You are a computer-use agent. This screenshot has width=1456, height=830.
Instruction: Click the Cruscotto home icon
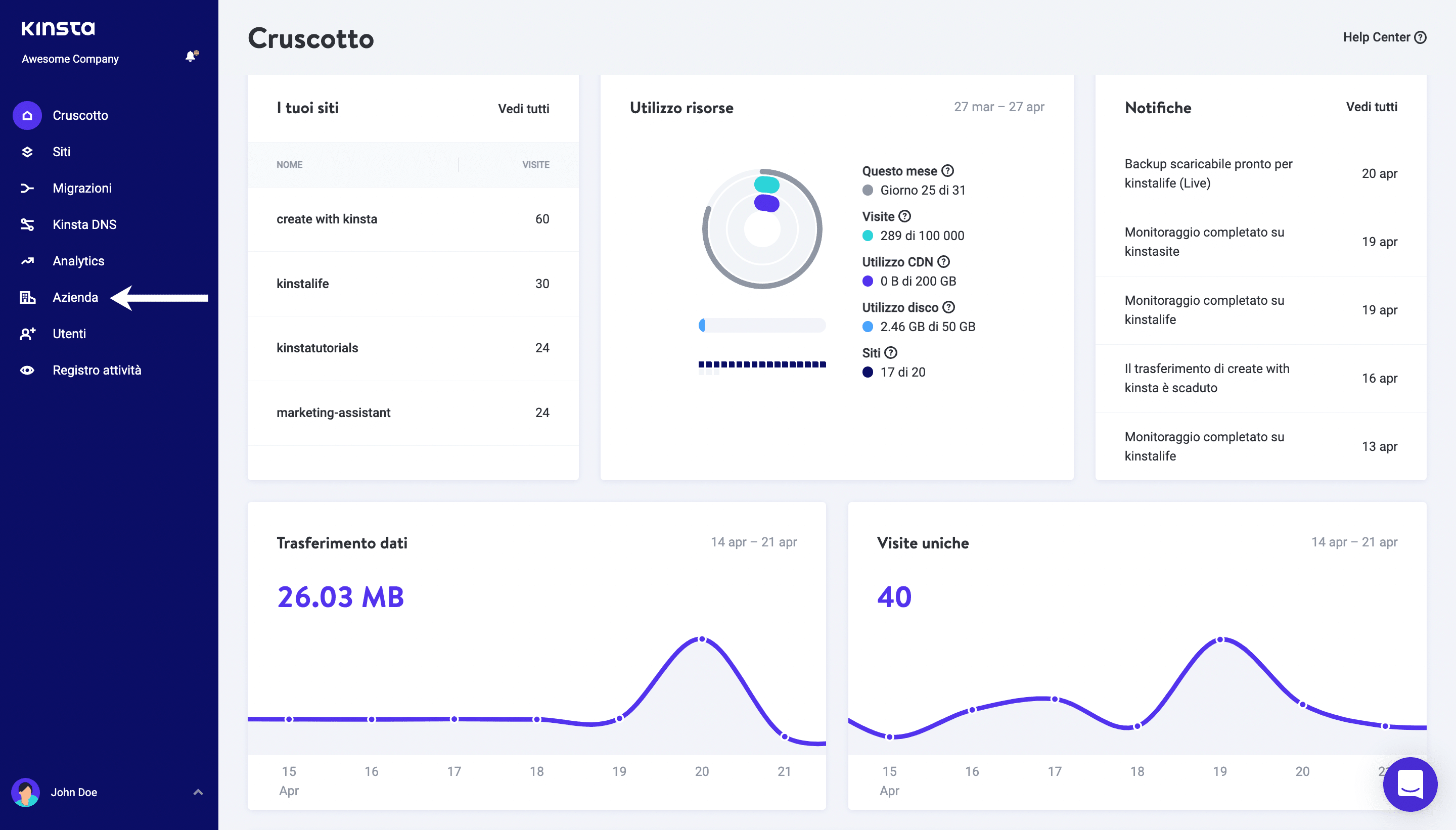tap(27, 115)
